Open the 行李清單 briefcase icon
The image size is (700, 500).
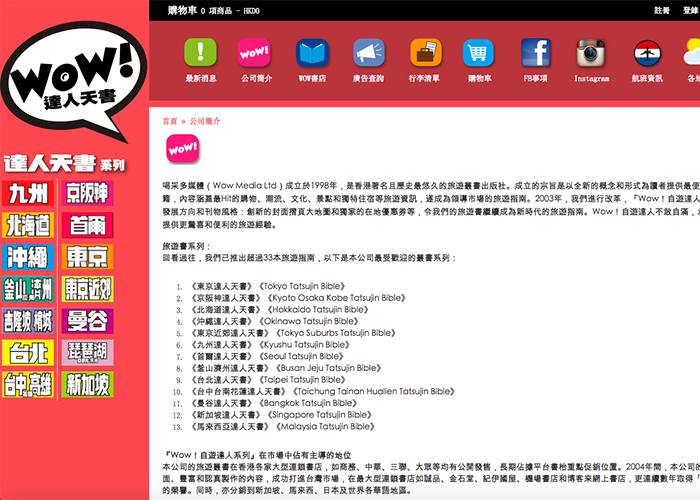point(424,52)
